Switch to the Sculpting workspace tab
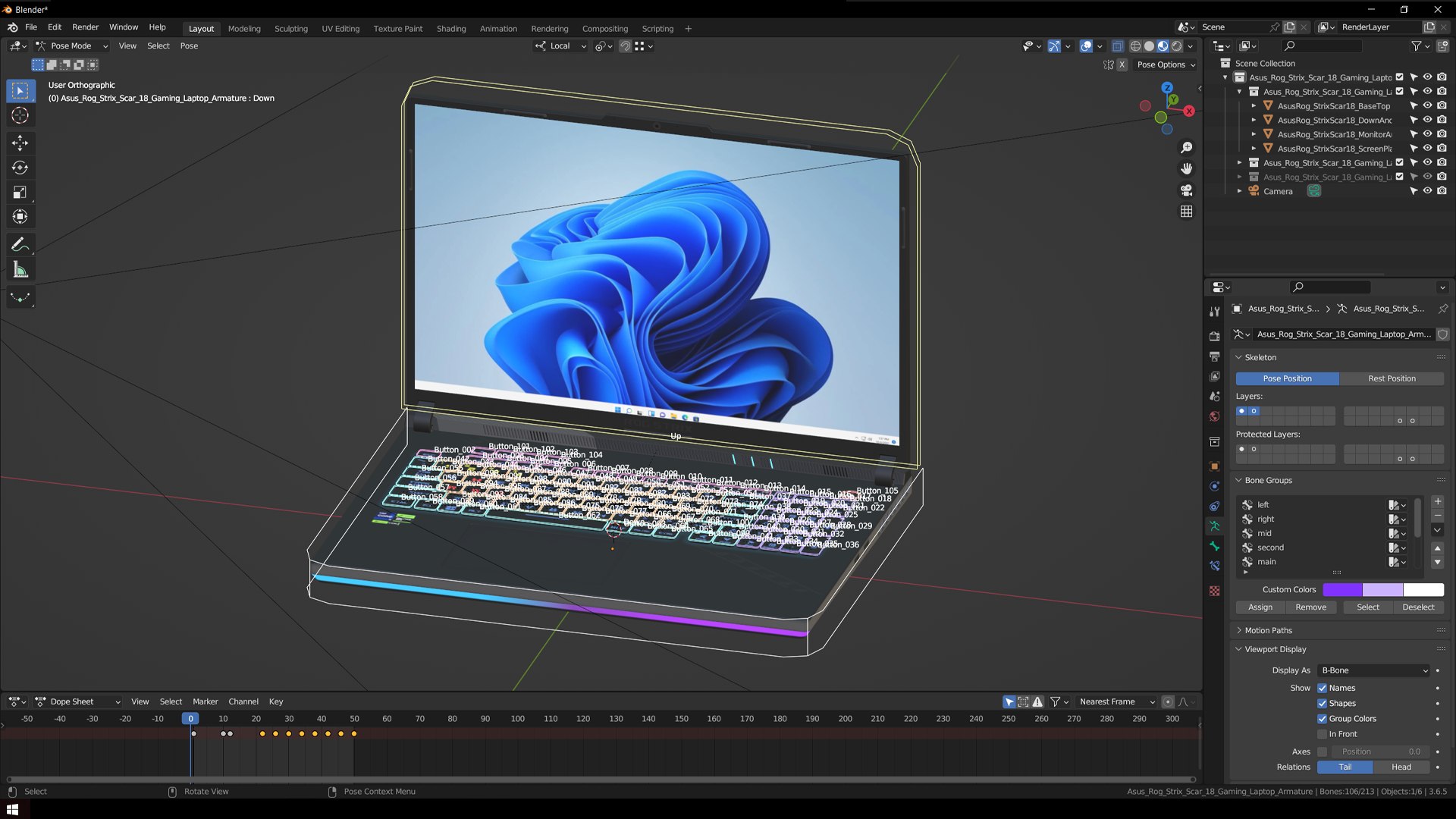Image resolution: width=1456 pixels, height=819 pixels. (291, 29)
